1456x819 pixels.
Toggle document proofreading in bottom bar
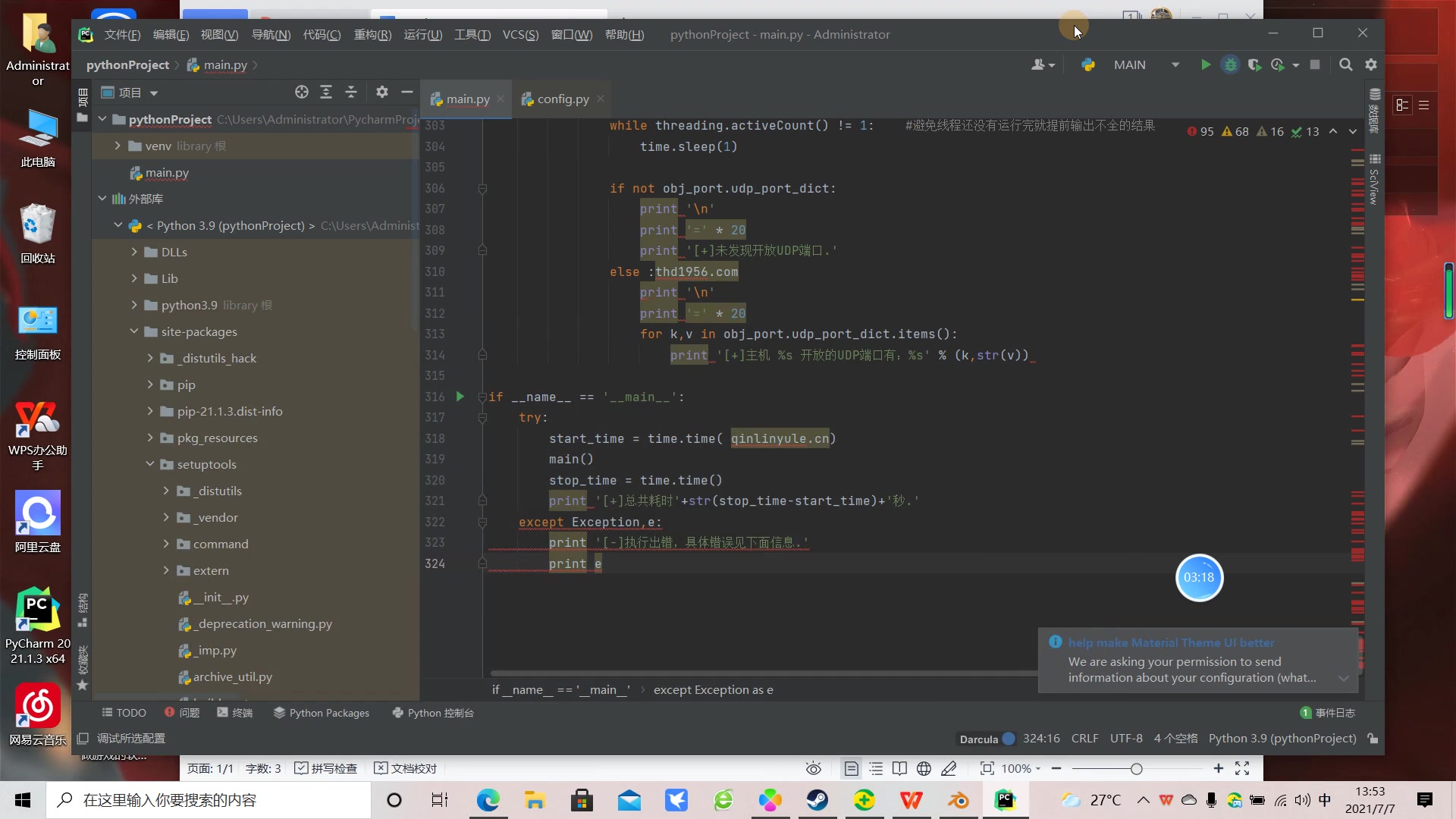[406, 768]
